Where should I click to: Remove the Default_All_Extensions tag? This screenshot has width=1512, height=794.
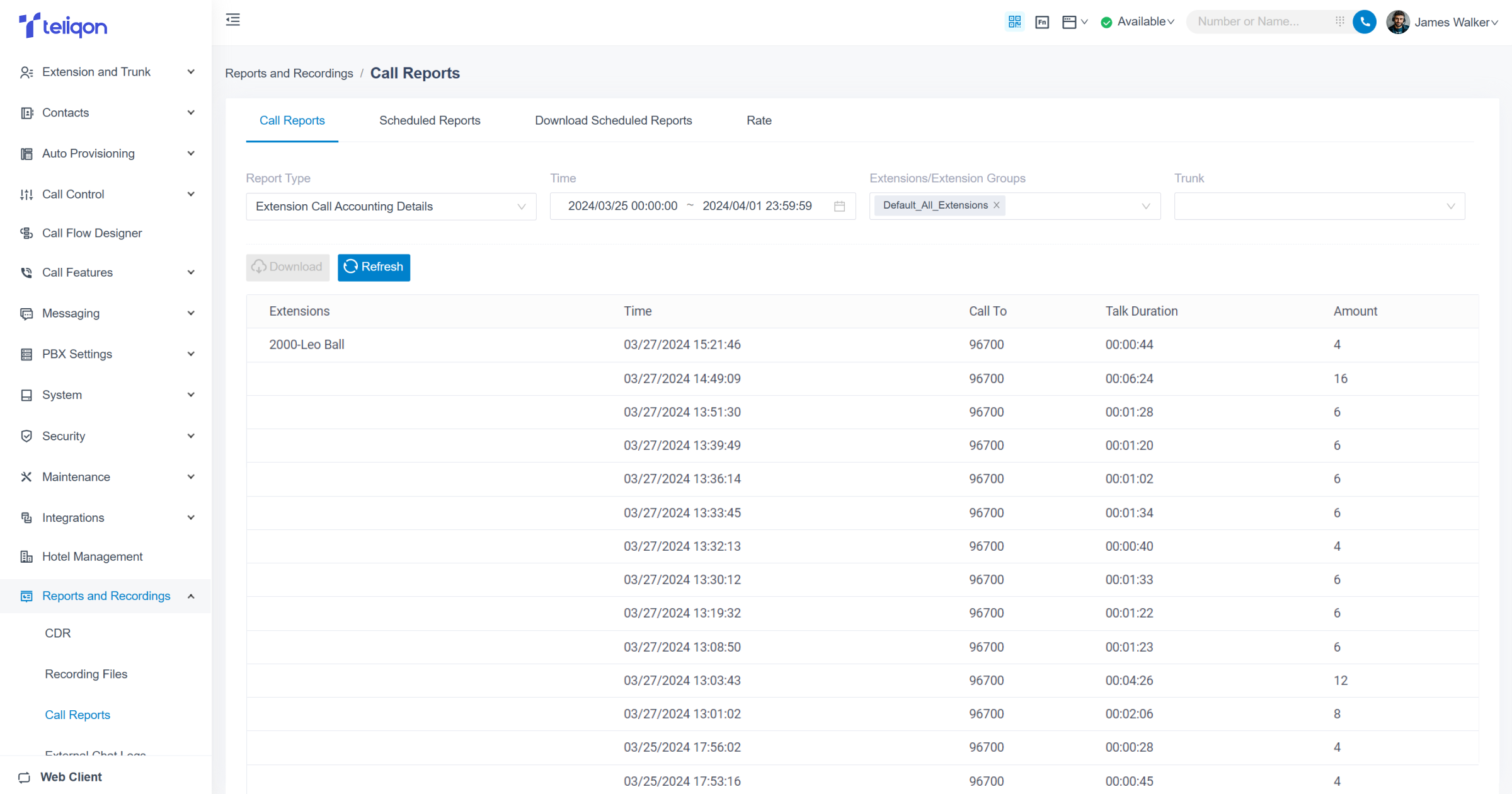pyautogui.click(x=997, y=205)
